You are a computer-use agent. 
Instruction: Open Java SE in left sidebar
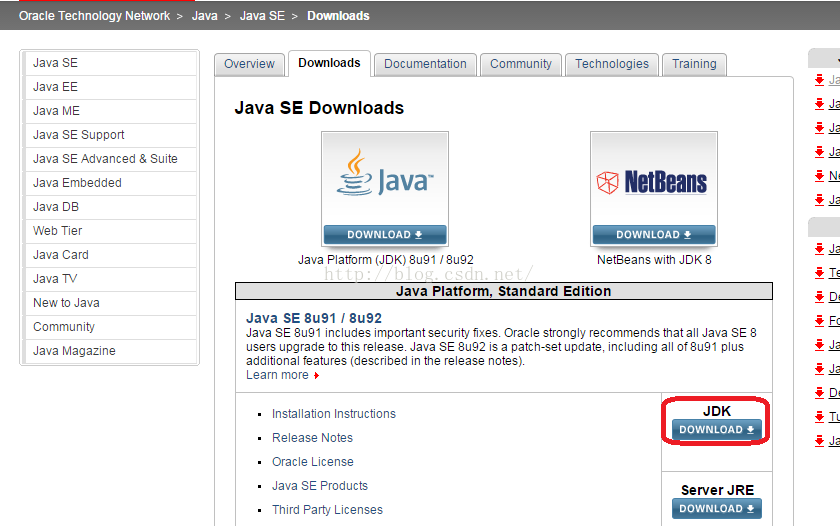(110, 63)
